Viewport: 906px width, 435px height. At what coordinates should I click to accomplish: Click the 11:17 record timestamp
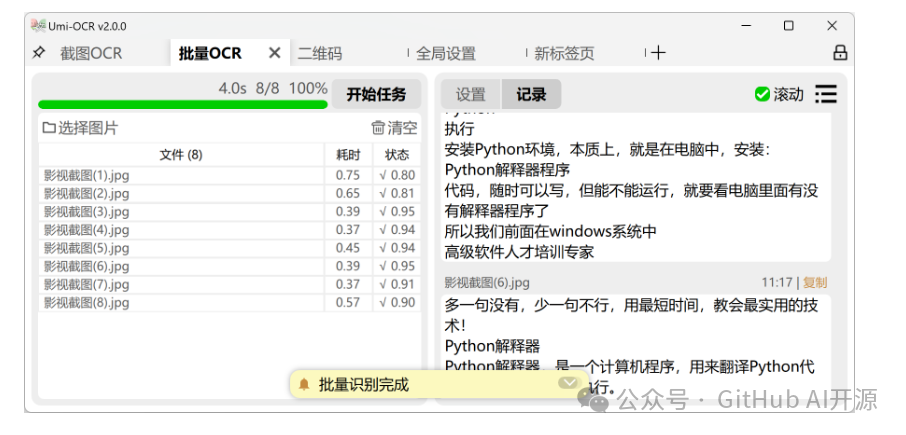pos(777,282)
